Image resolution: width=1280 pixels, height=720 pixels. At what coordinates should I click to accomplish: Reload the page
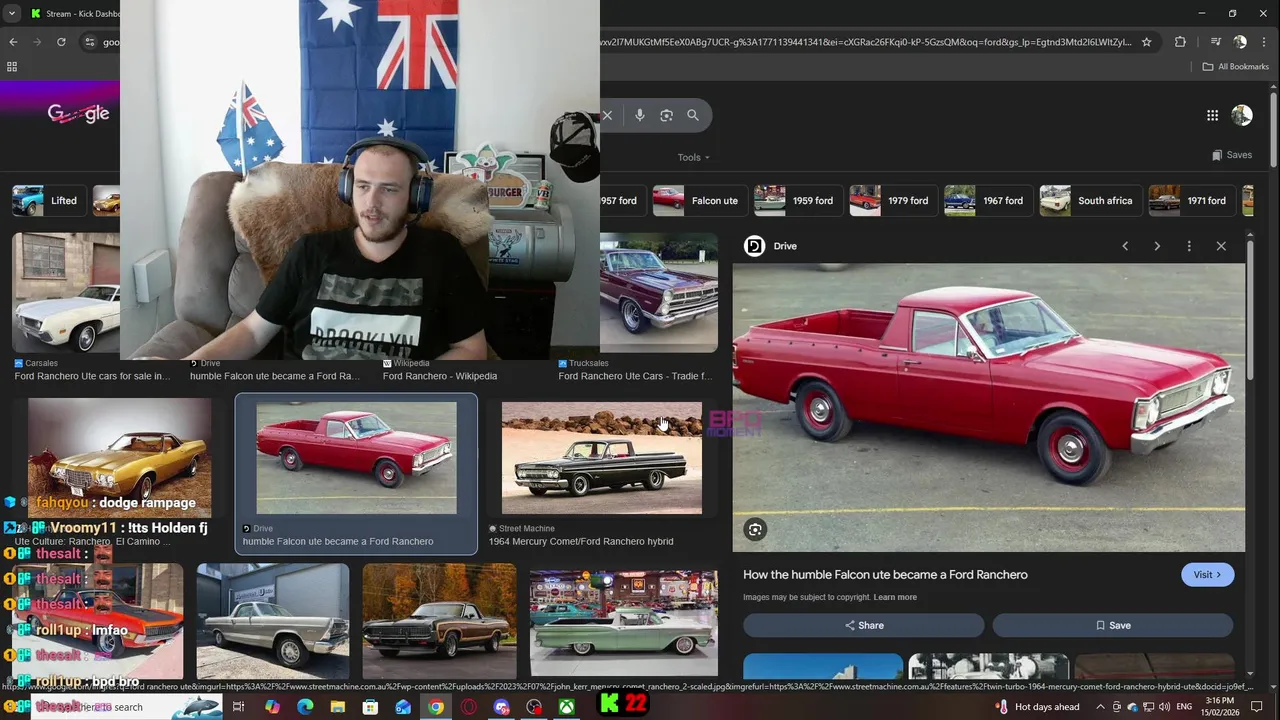click(61, 42)
